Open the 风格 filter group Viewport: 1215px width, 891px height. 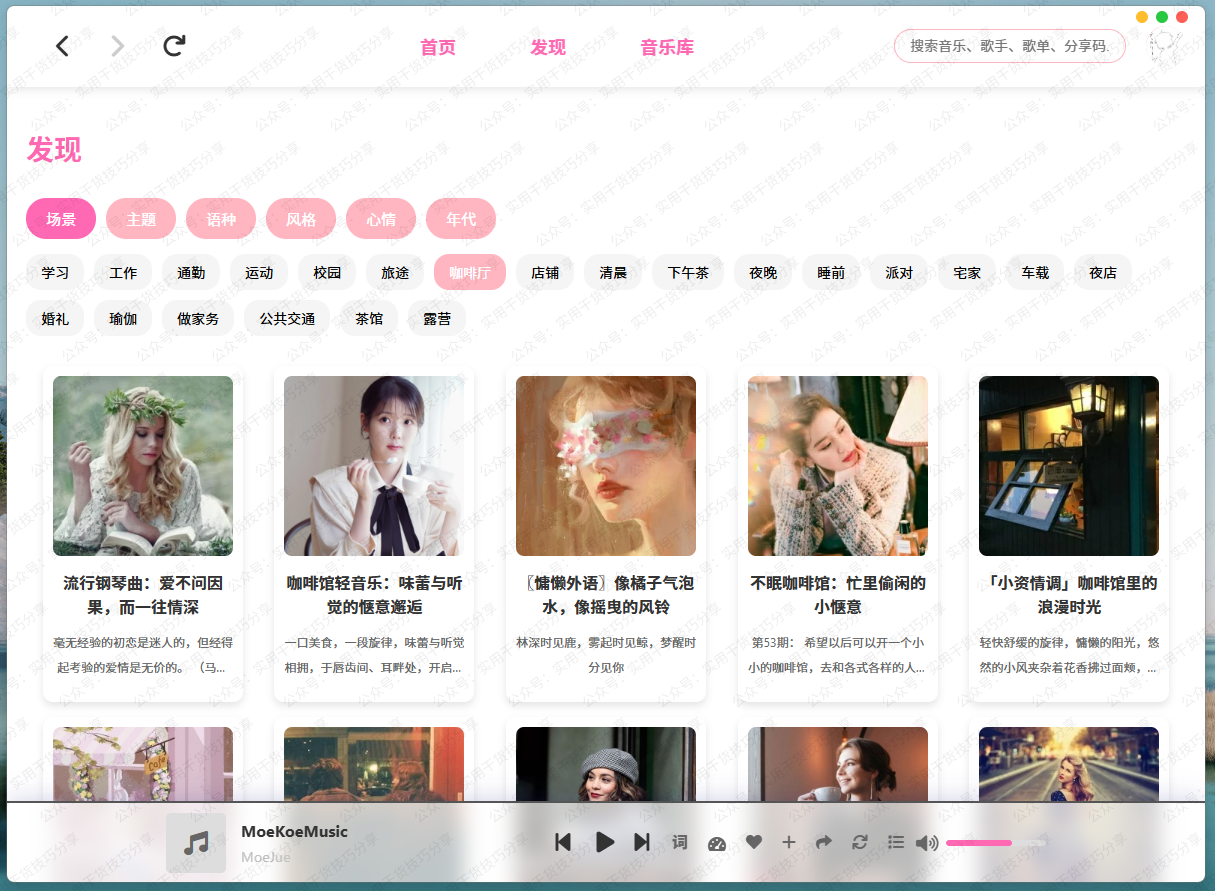301,218
